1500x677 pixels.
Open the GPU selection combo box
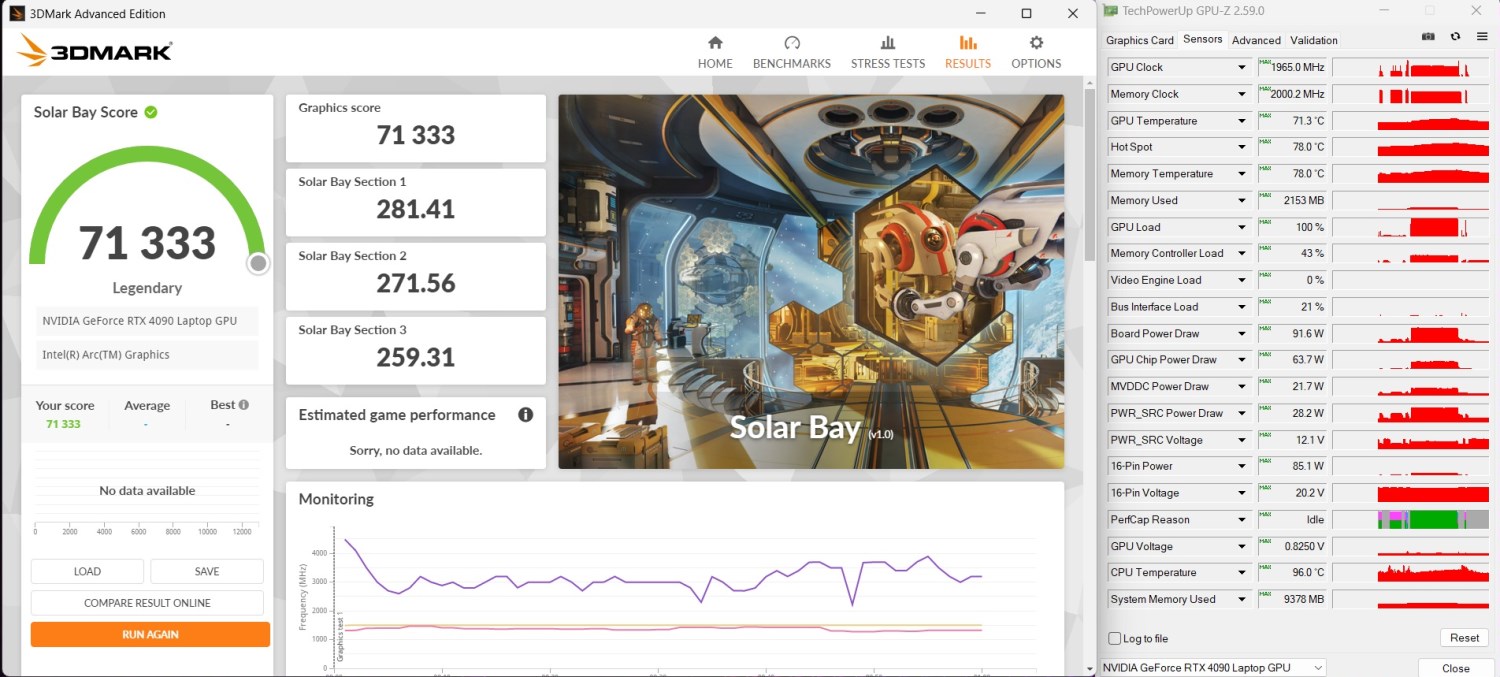[x=1212, y=667]
